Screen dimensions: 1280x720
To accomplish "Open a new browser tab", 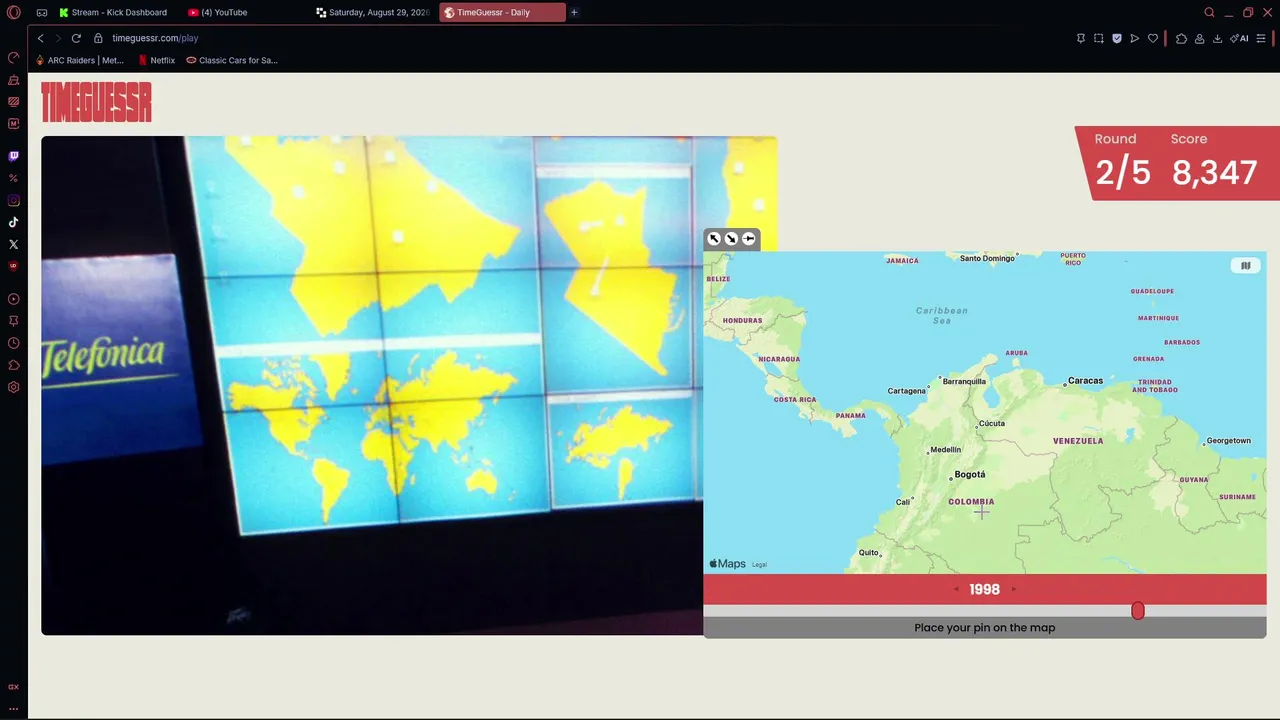I will pyautogui.click(x=574, y=12).
